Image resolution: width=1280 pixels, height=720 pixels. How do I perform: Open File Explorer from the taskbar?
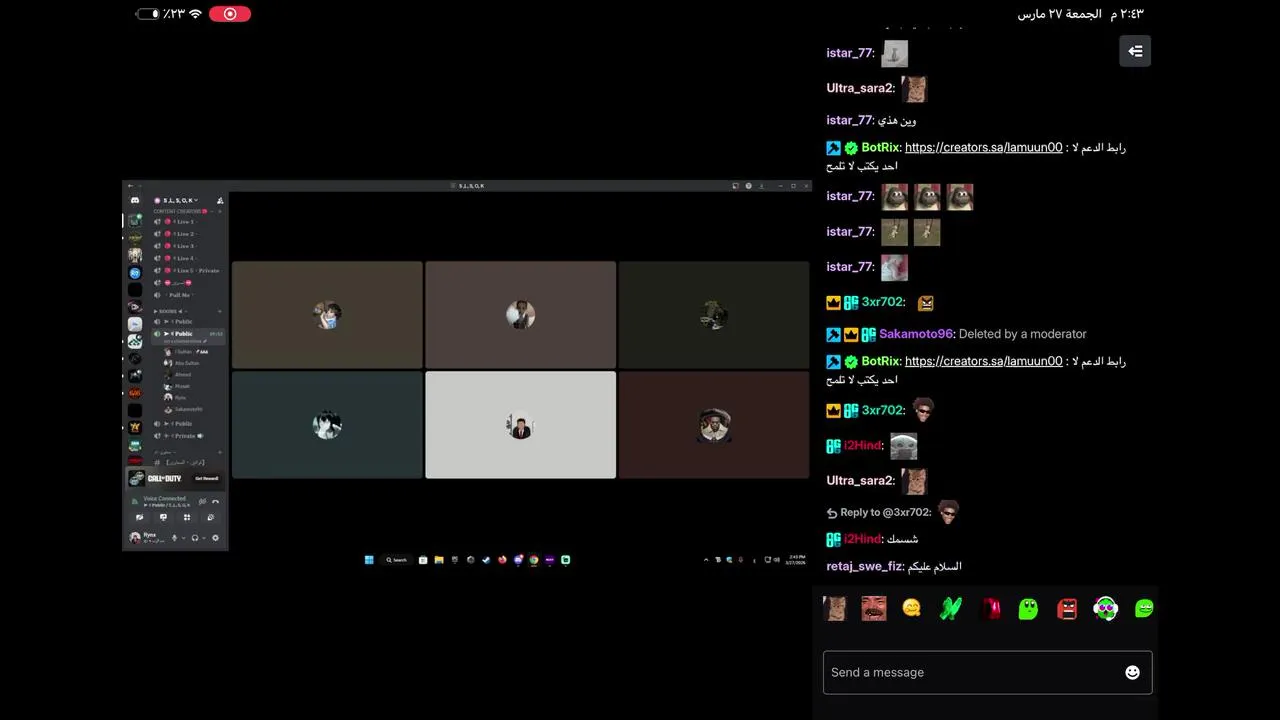(x=439, y=560)
